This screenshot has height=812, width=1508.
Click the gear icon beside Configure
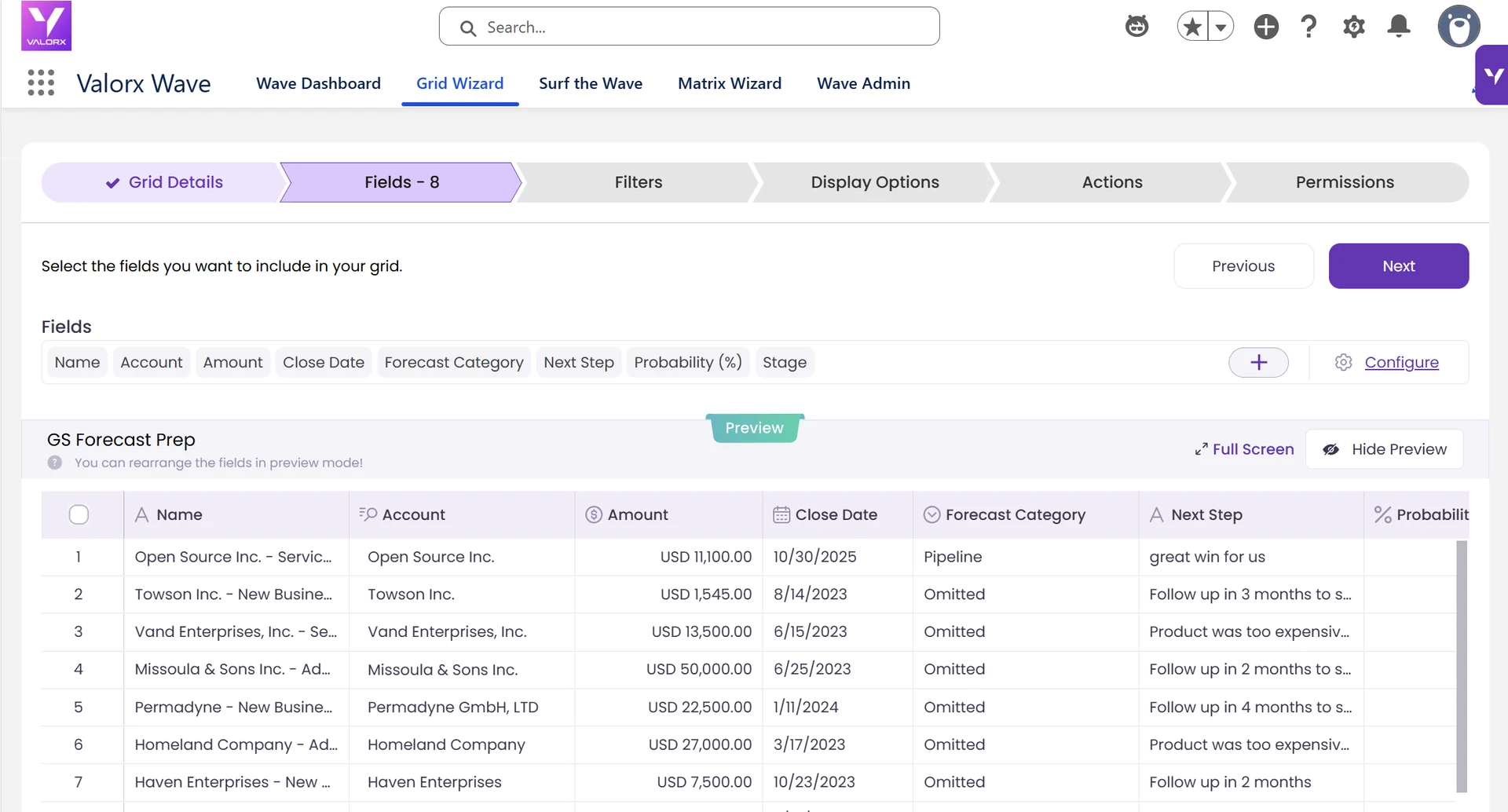coord(1343,362)
